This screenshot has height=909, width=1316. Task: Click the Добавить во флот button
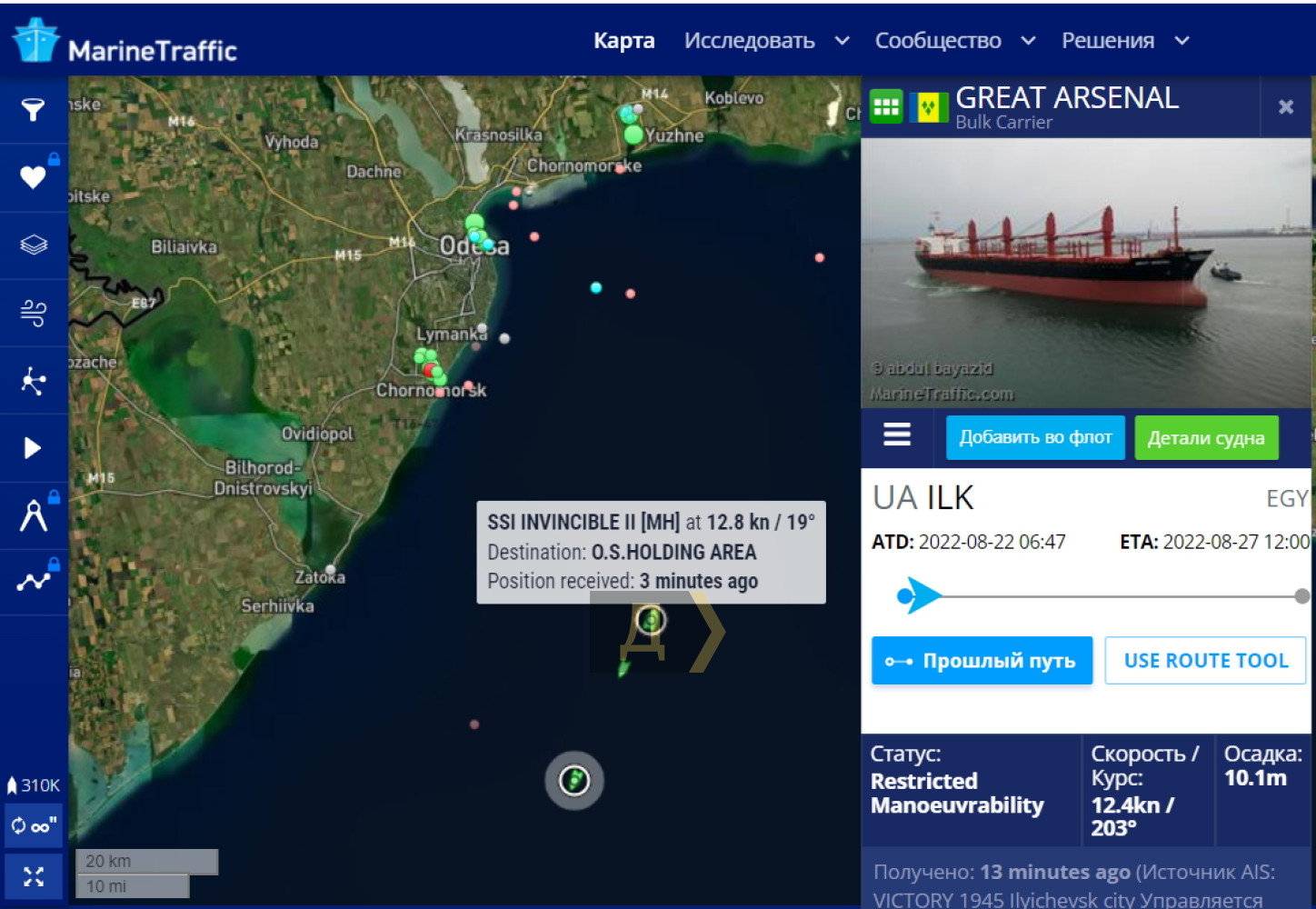1035,437
